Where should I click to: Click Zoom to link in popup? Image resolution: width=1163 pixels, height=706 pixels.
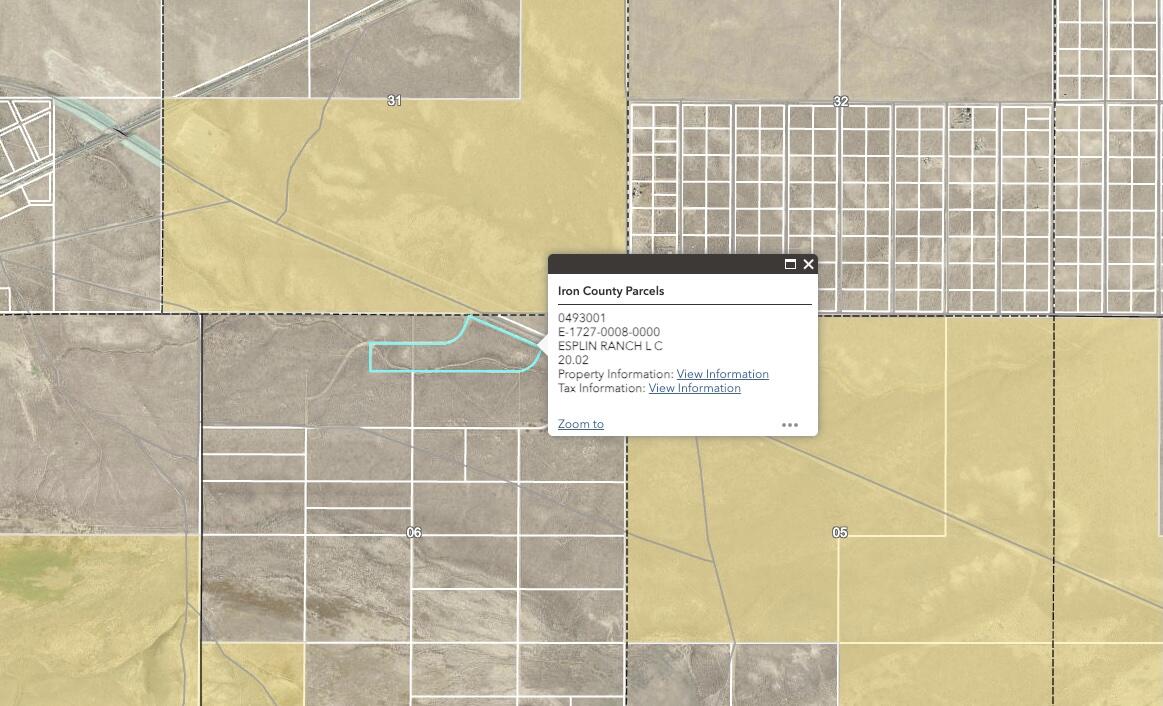pyautogui.click(x=580, y=424)
